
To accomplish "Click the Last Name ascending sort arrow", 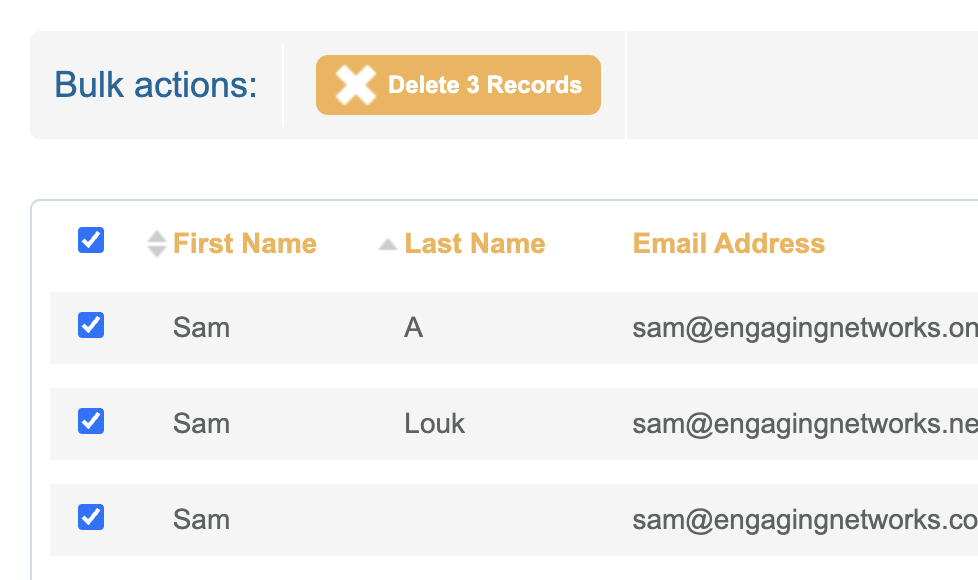I will tap(388, 244).
